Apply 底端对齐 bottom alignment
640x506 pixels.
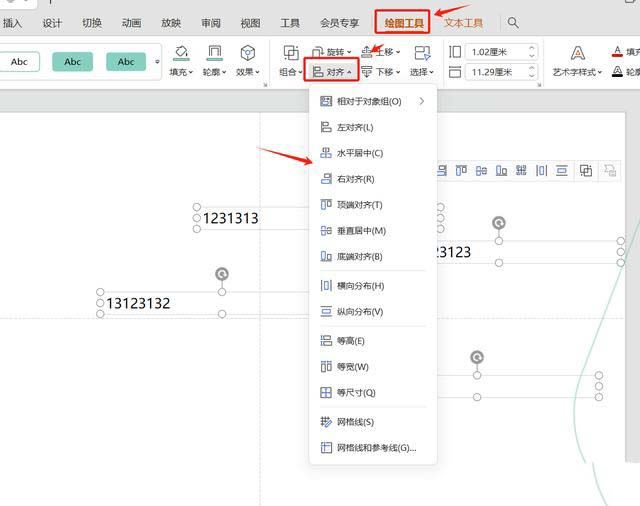coord(359,257)
